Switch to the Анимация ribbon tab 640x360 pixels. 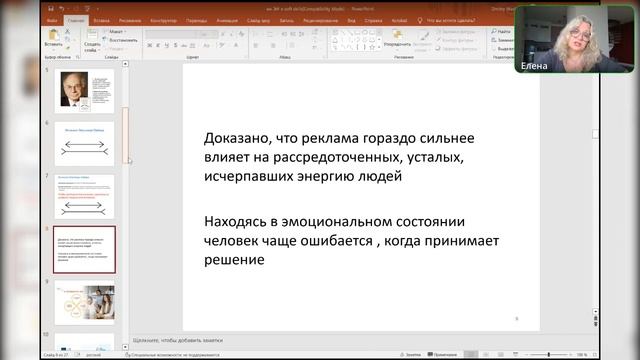point(227,20)
